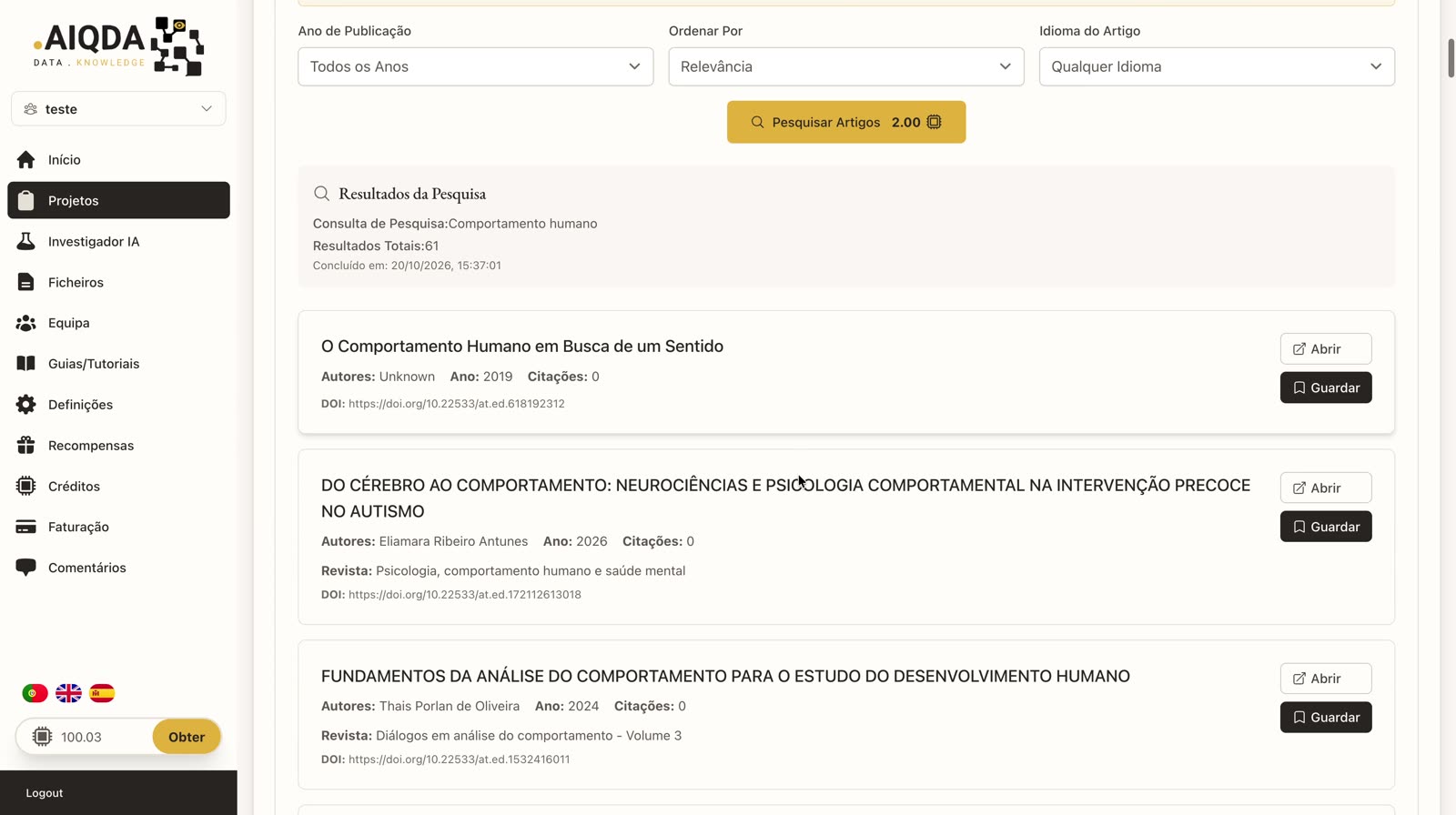
Task: Click the page vertical scrollbar
Action: coord(1451,58)
